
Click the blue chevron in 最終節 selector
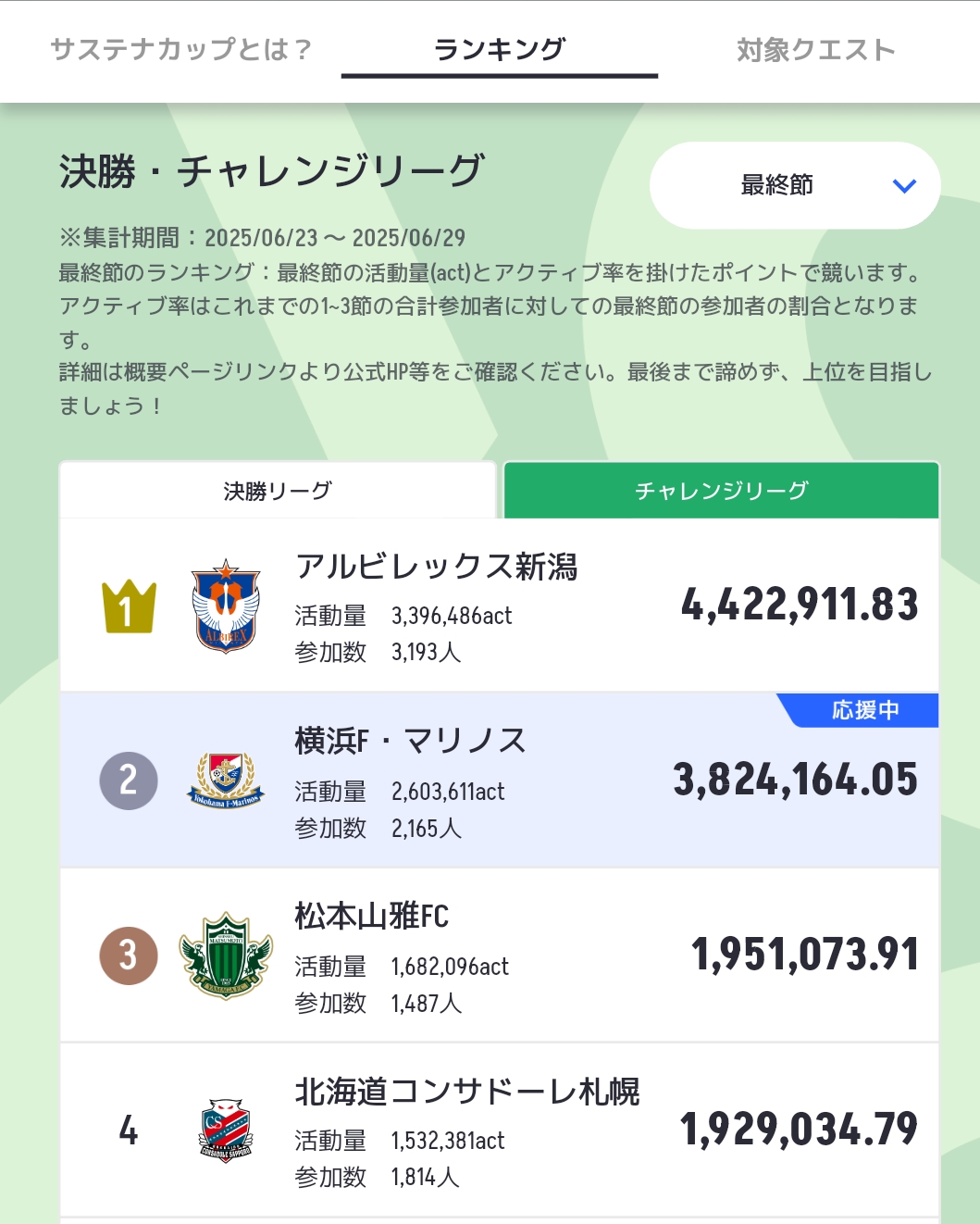coord(904,186)
